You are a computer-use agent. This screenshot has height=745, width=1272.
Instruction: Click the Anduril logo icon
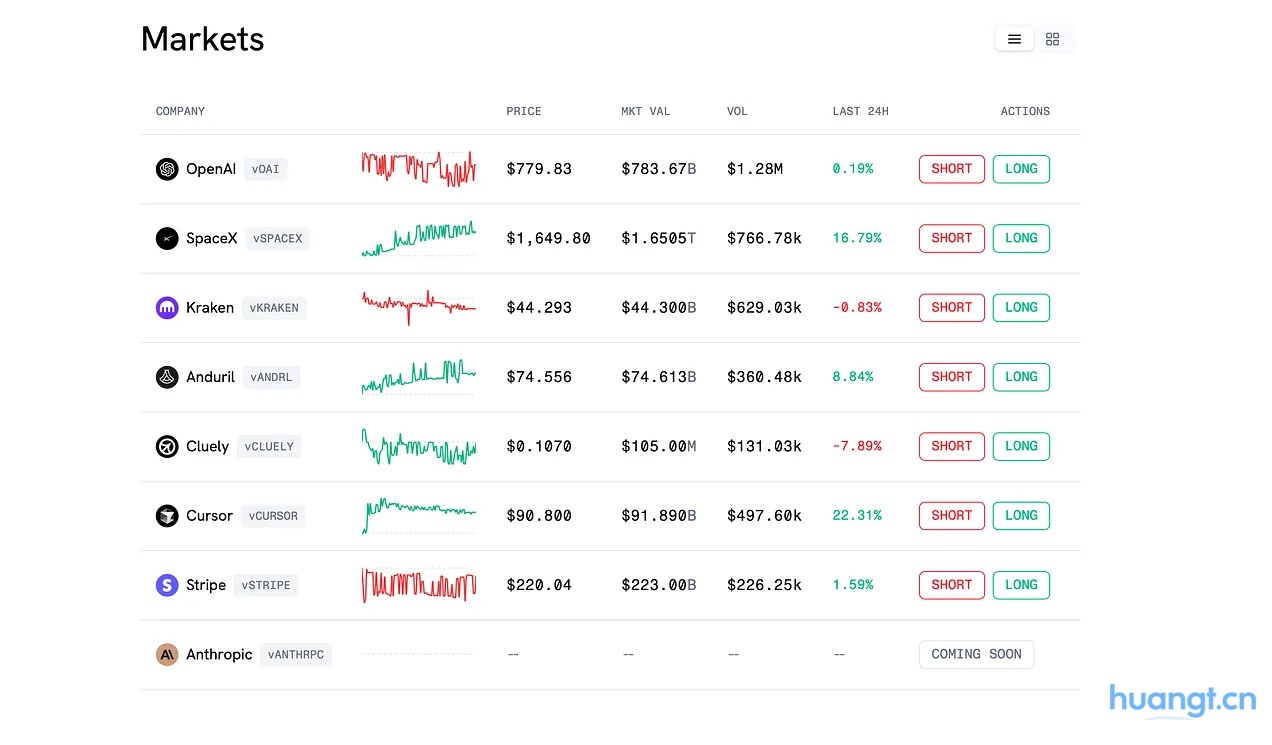coord(167,377)
